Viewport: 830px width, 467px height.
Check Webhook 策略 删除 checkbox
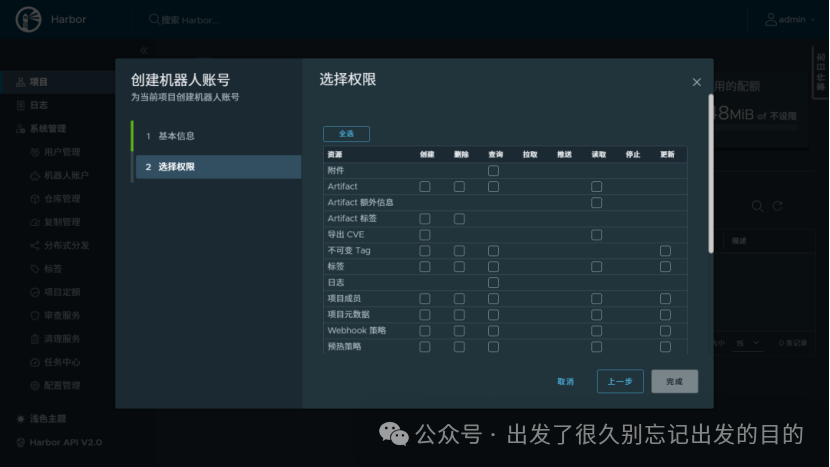[x=459, y=330]
